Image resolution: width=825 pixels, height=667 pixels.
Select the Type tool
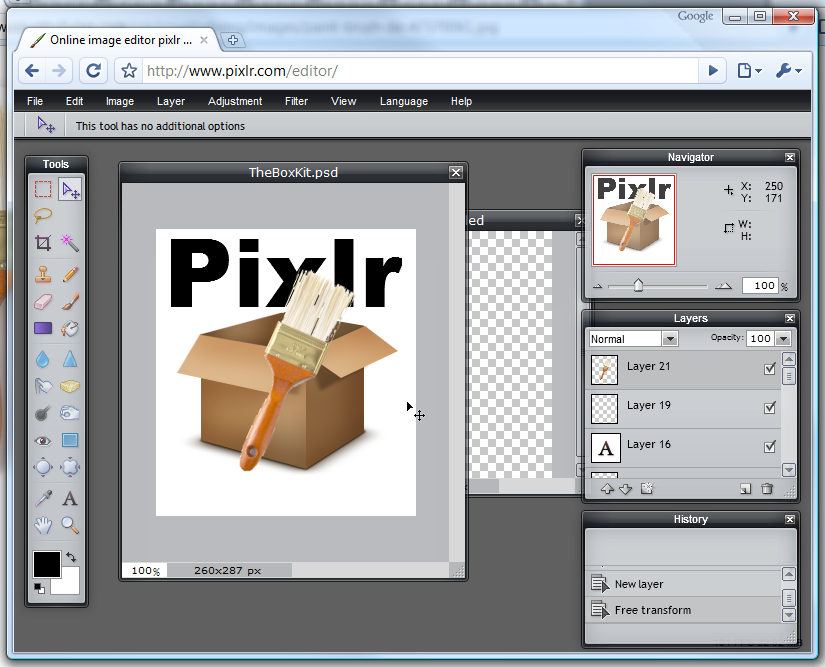(x=70, y=497)
